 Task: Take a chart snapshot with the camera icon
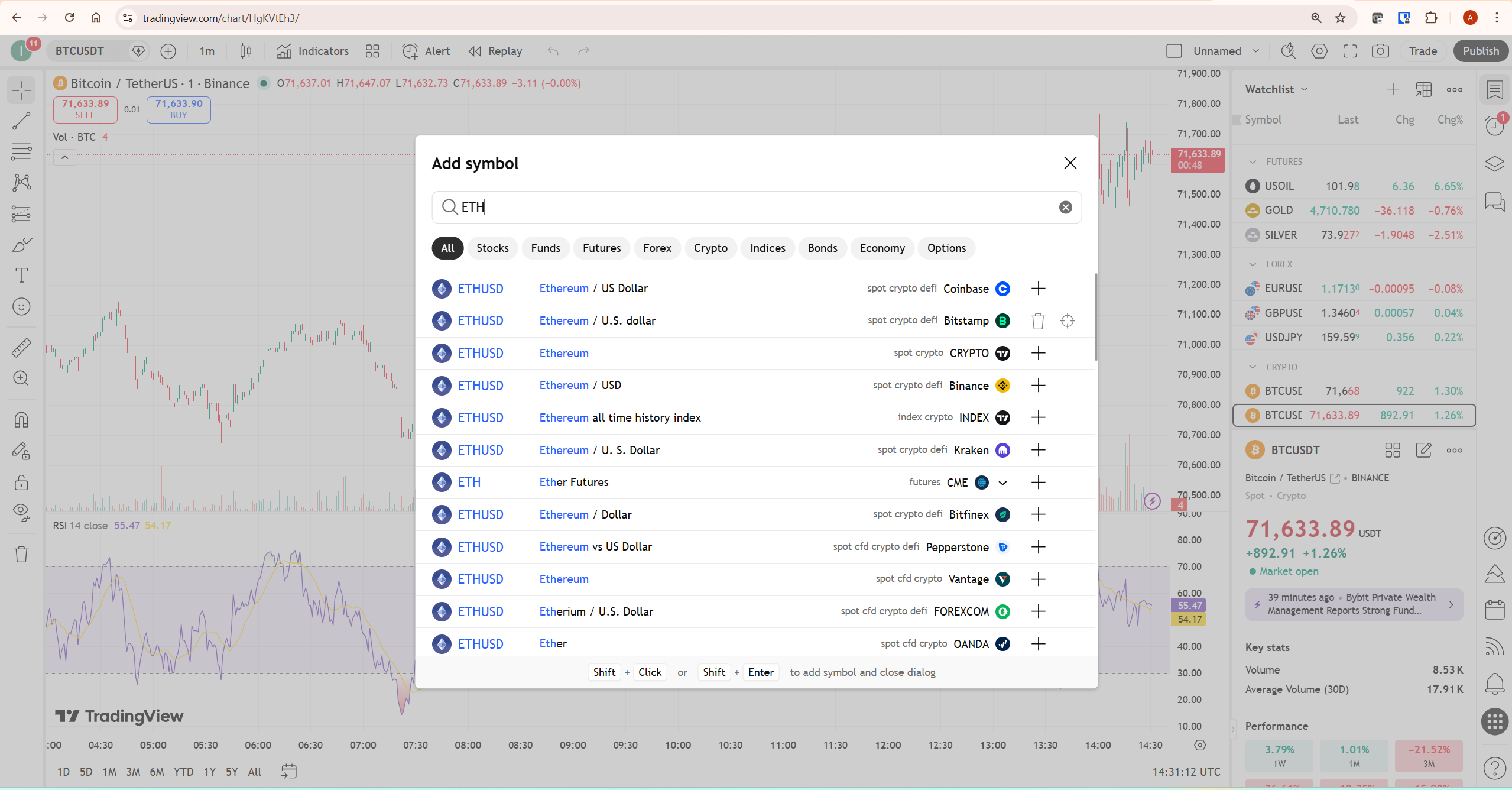tap(1380, 51)
